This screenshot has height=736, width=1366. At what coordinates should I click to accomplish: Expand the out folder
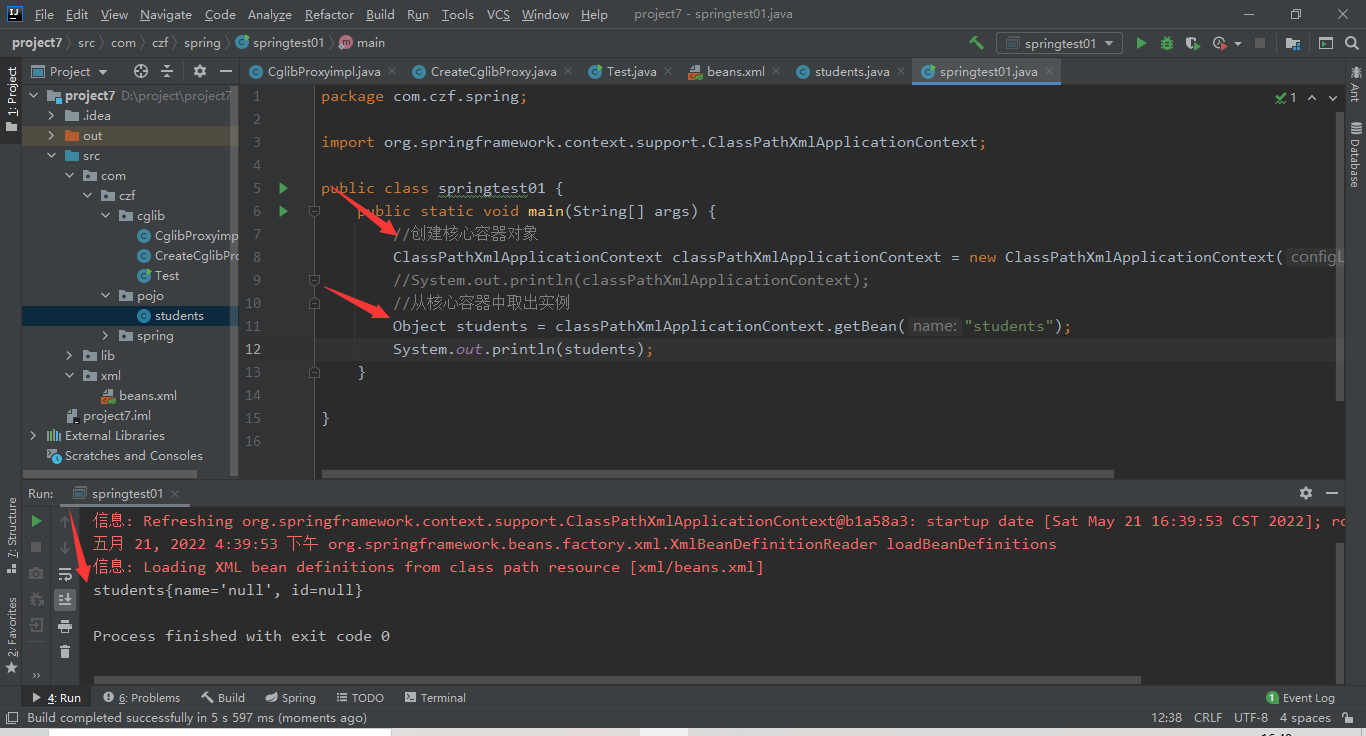coord(51,136)
